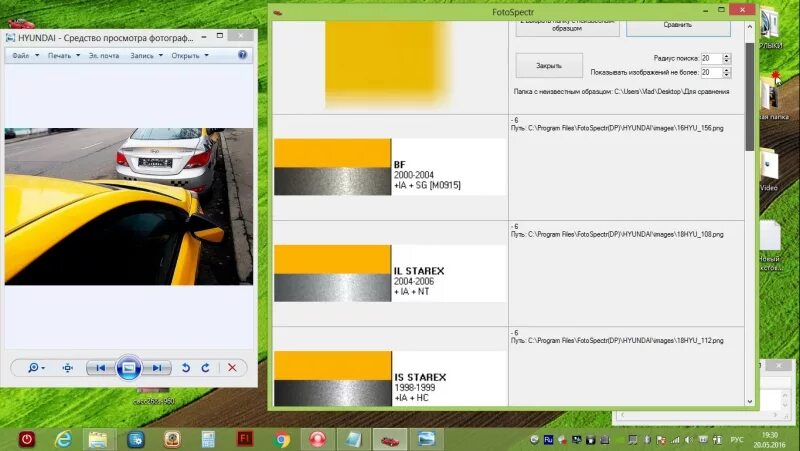This screenshot has width=800, height=451.
Task: Open the notepad-like app on taskbar
Action: click(x=354, y=439)
